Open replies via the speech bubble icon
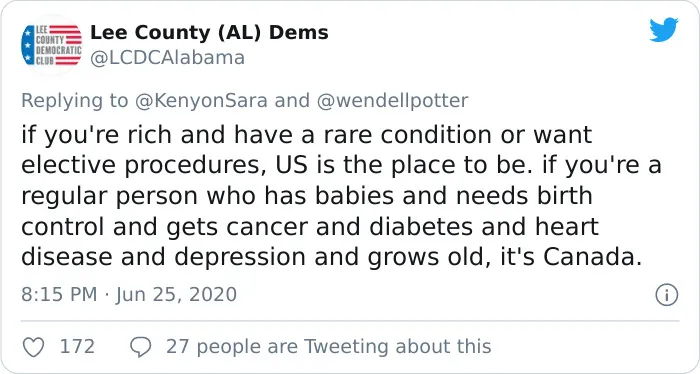Viewport: 700px width, 374px height. 141,347
